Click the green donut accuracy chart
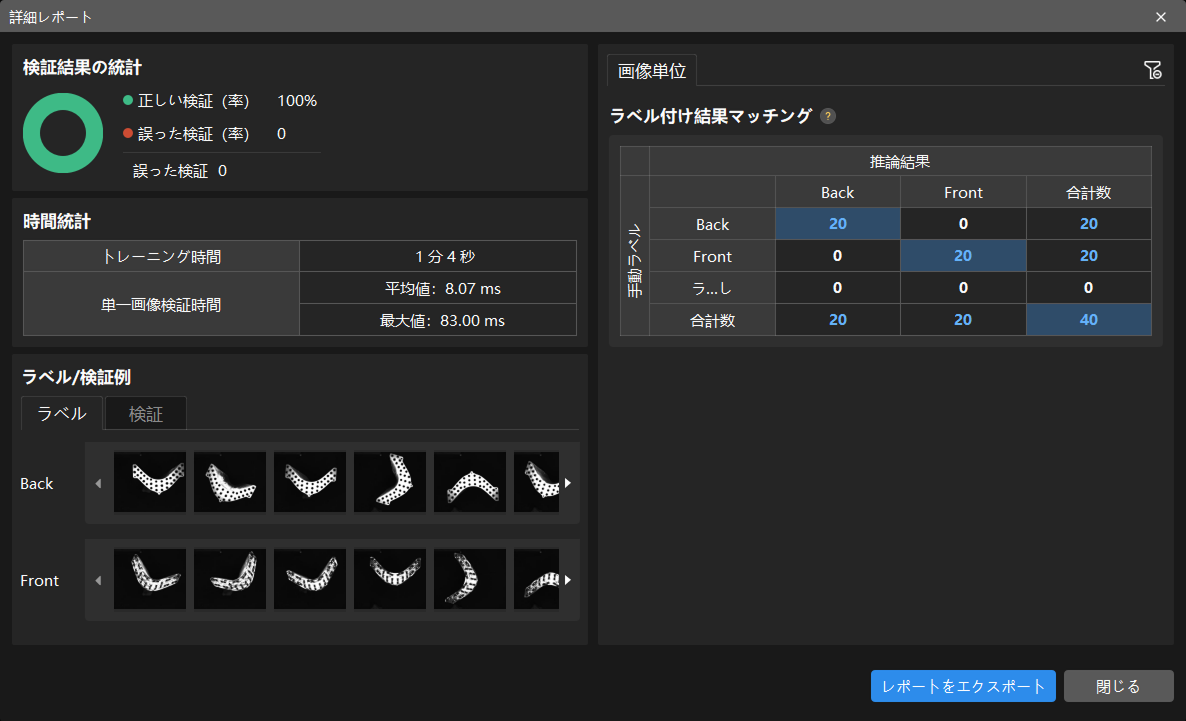The image size is (1186, 721). click(x=63, y=133)
